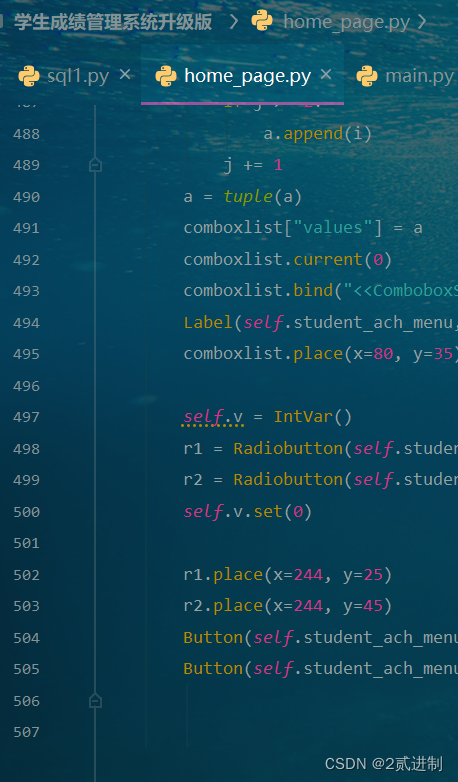Screen dimensions: 458x782
Task: Click Python file icon on main.py tab
Action: click(367, 76)
